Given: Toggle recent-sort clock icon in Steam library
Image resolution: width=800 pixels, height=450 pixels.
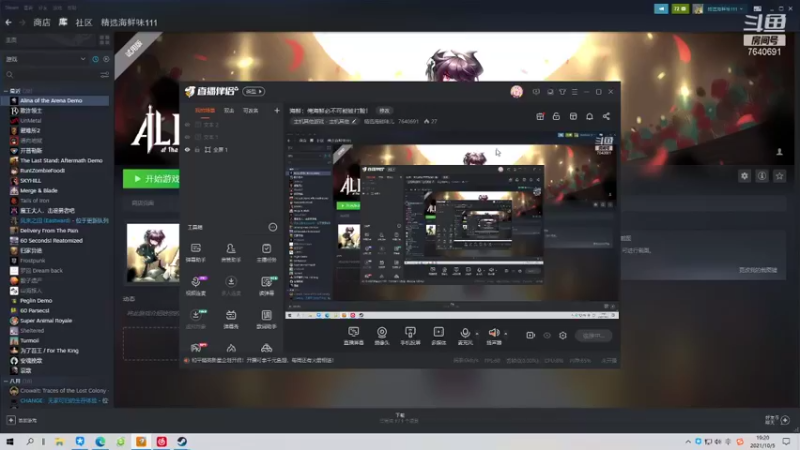Looking at the screenshot, I should [x=95, y=59].
